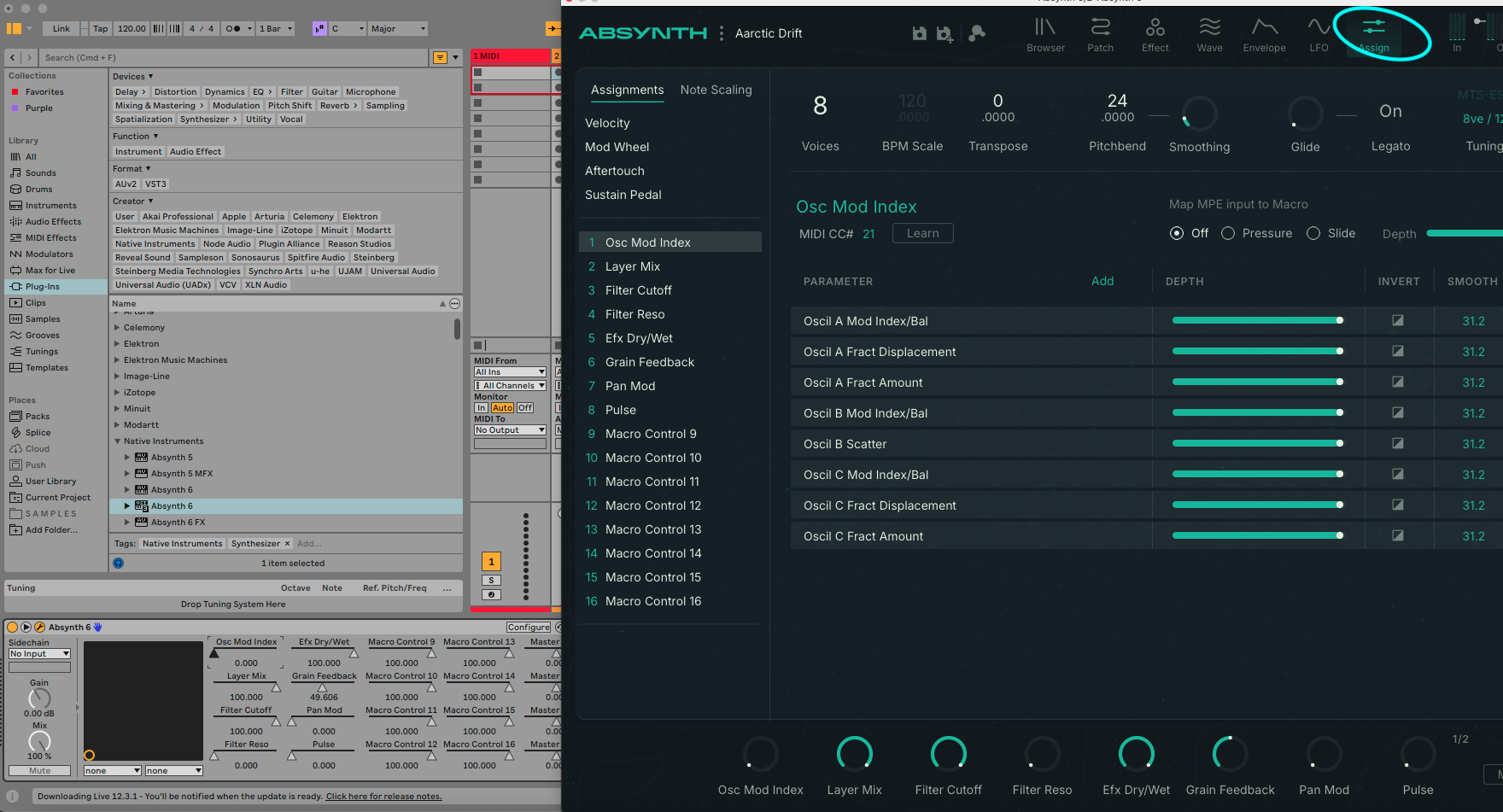
Task: Click Add parameter link
Action: click(1102, 281)
